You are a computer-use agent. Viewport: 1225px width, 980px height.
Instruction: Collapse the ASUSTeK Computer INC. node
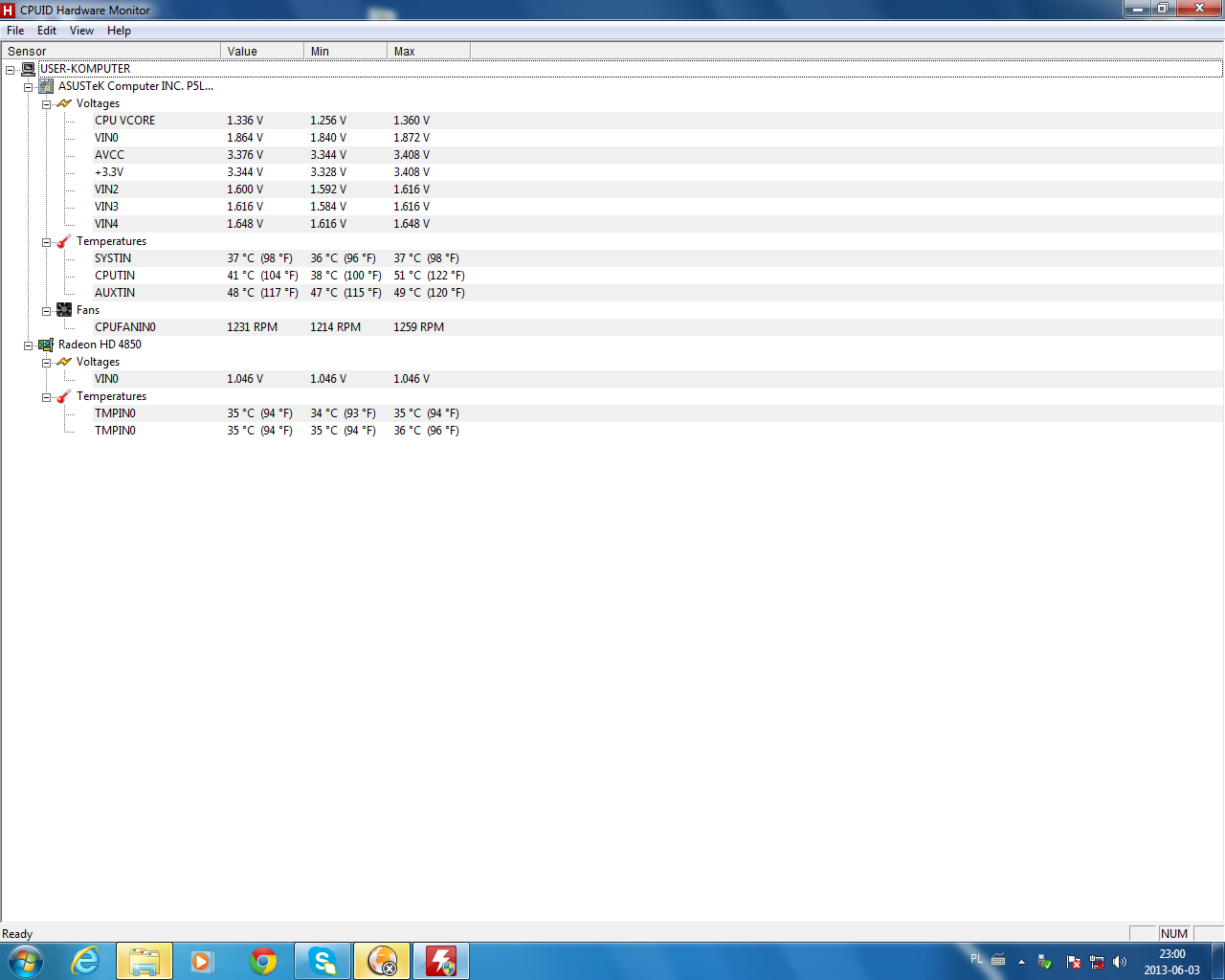[29, 86]
